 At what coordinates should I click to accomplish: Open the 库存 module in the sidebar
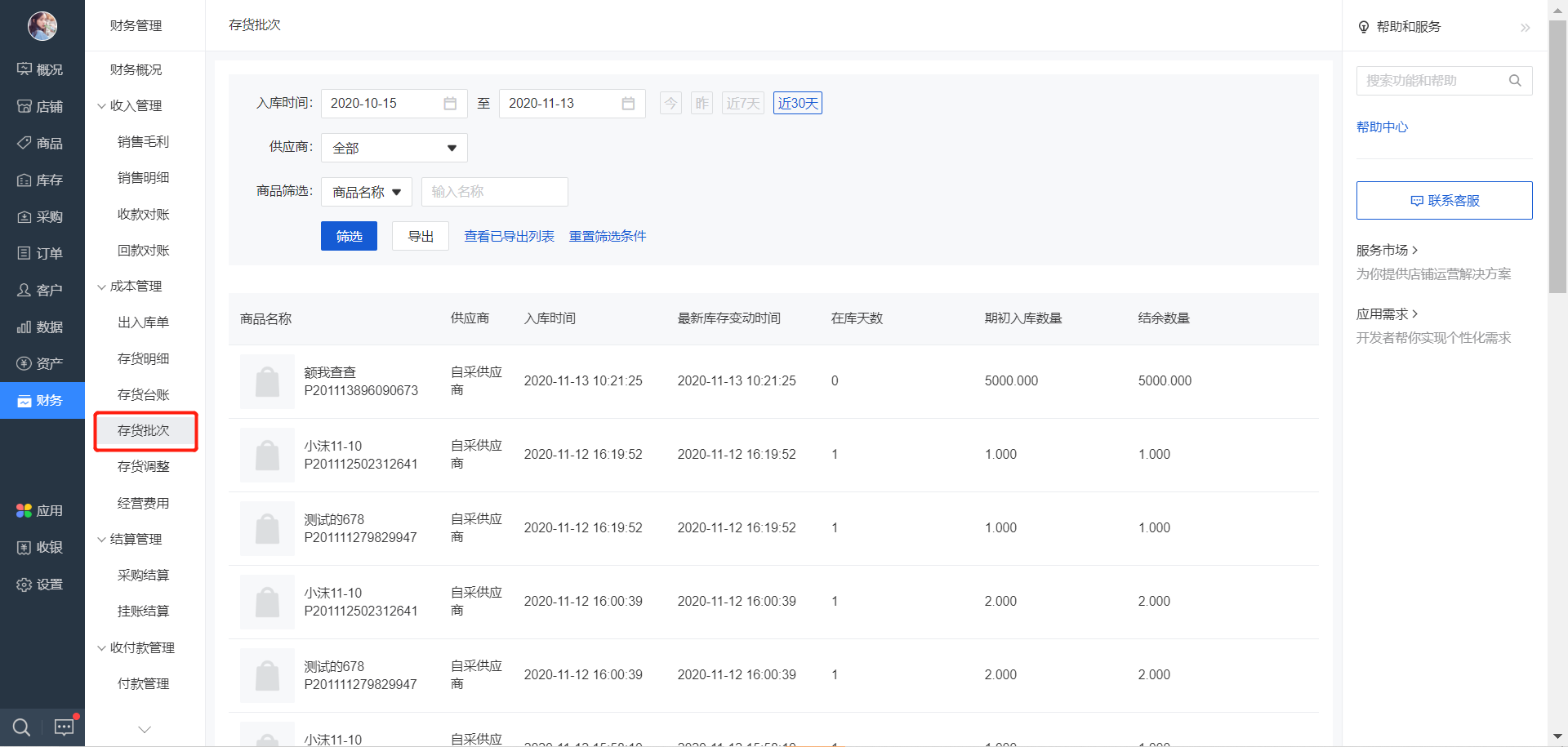point(42,180)
